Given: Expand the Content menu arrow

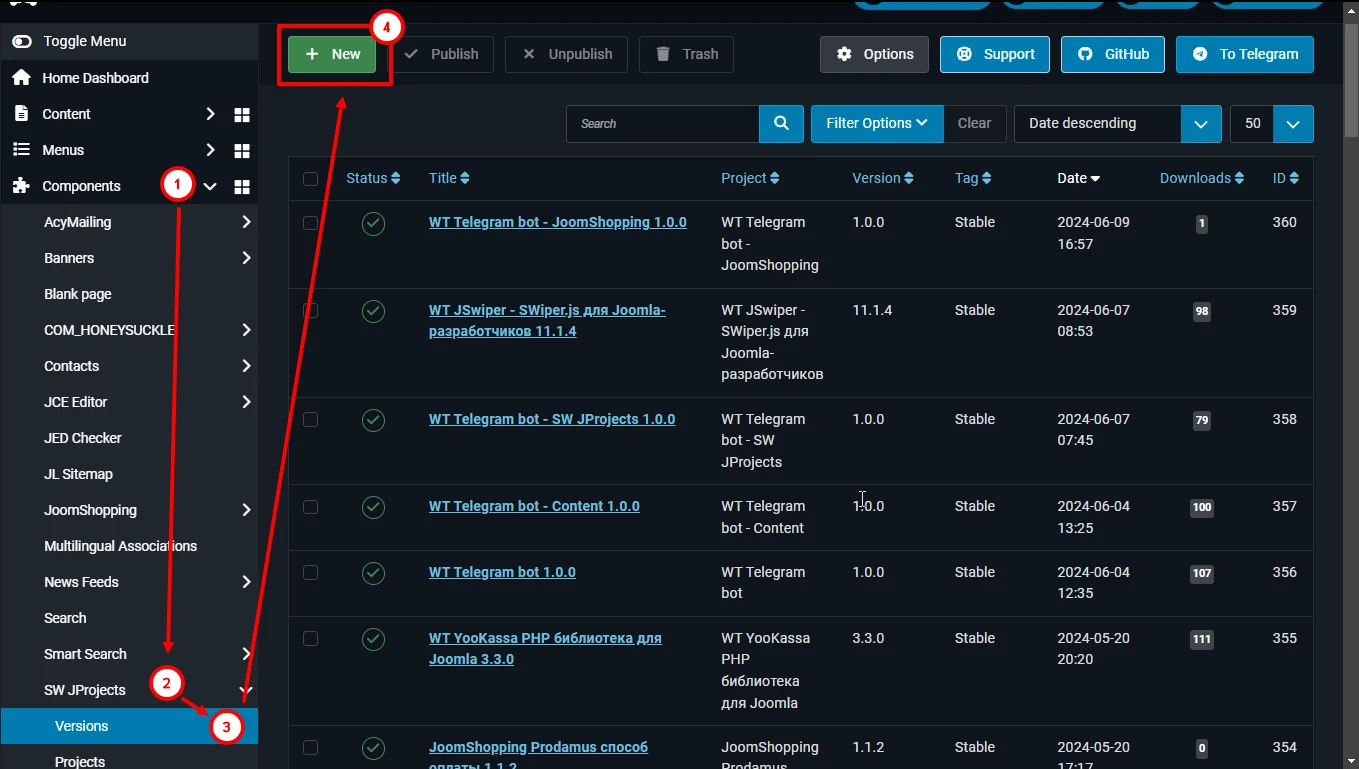Looking at the screenshot, I should (x=210, y=114).
